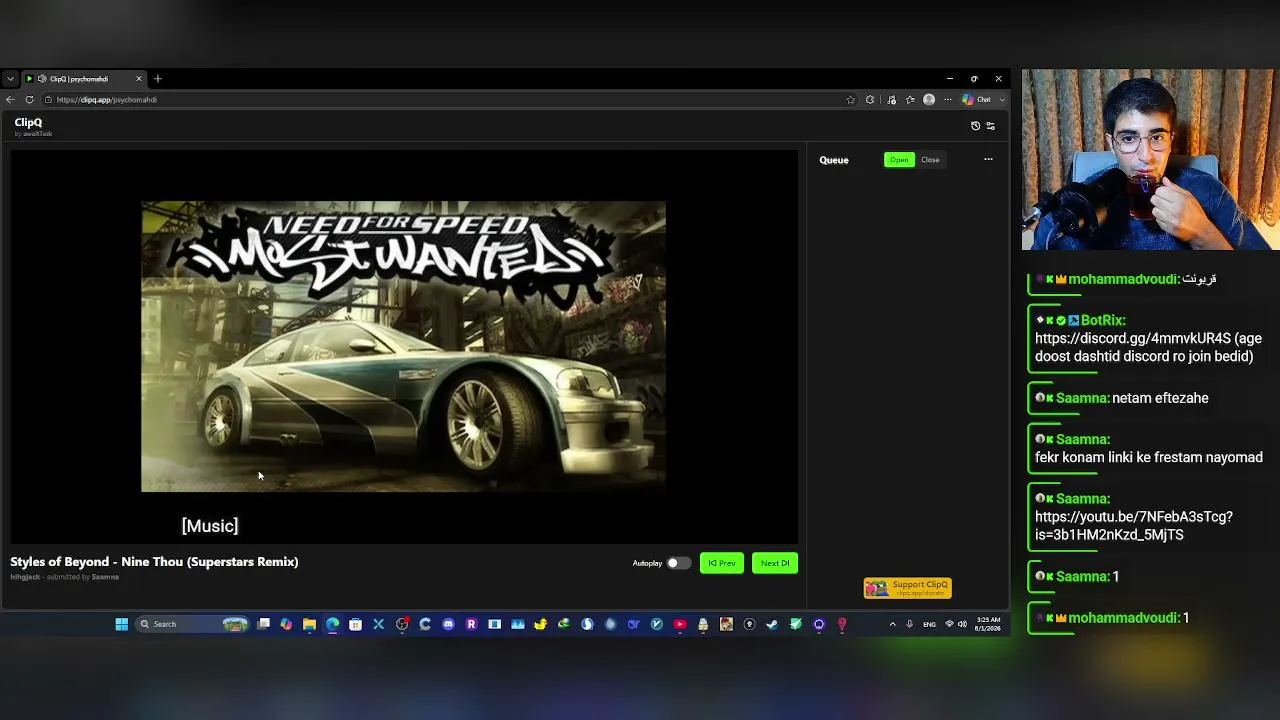Viewport: 1280px width, 720px height.
Task: Open a new browser tab
Action: click(x=158, y=79)
